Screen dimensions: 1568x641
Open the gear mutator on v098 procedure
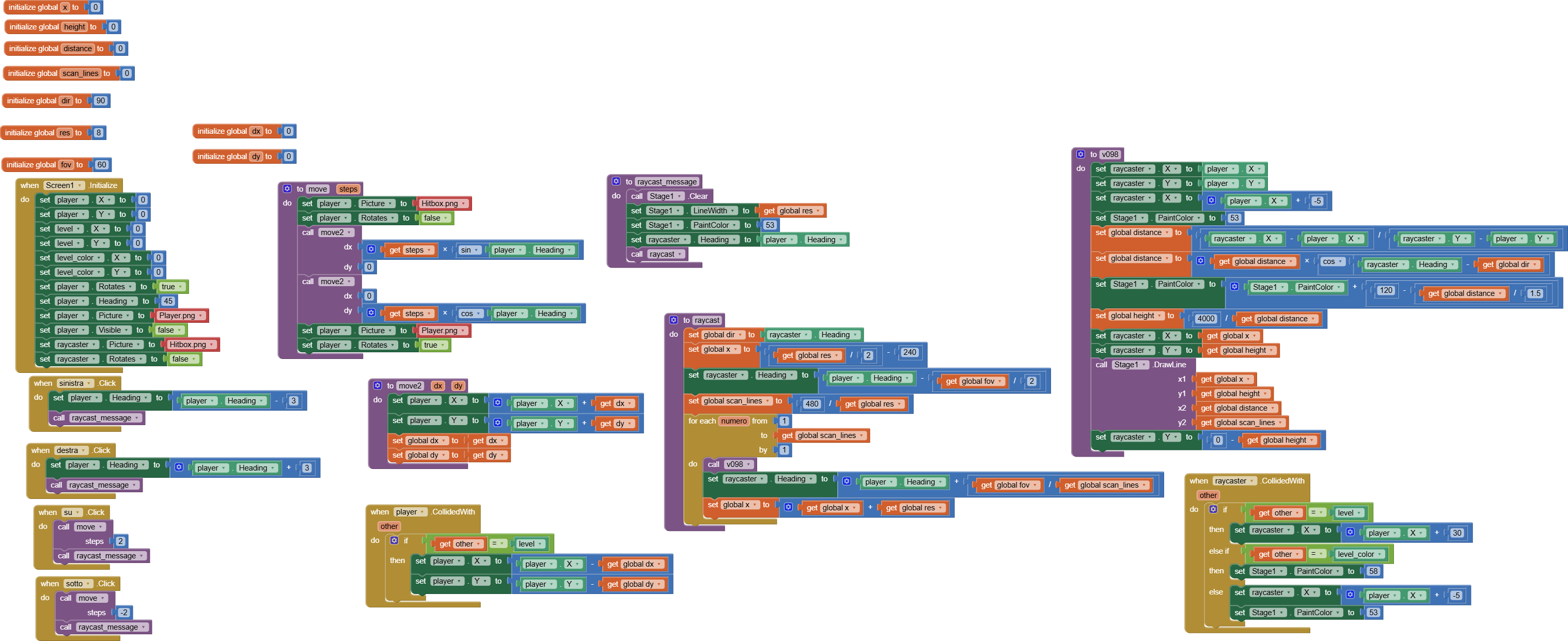tap(1080, 154)
